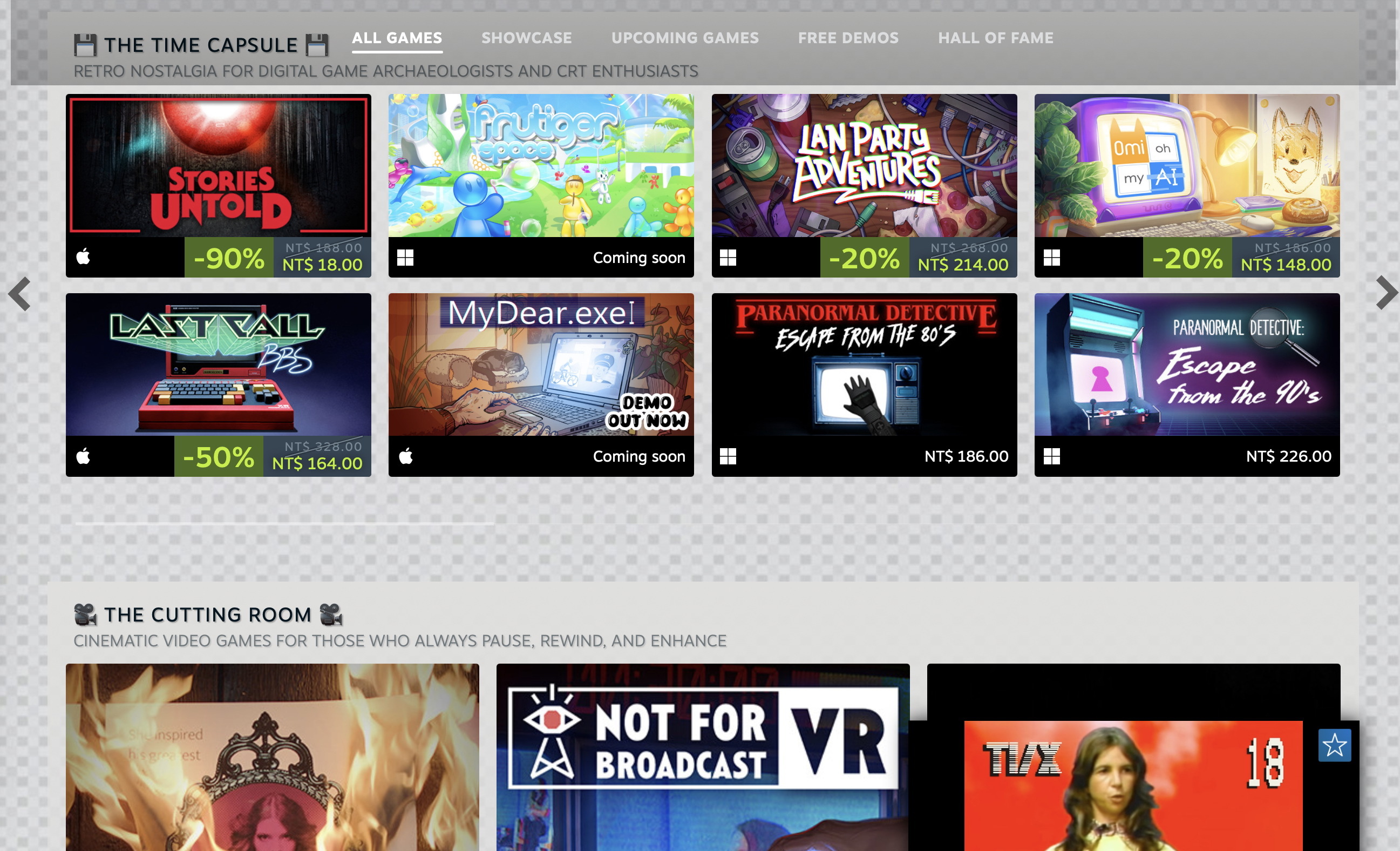Open the Stories Untold game artwork
Image resolution: width=1400 pixels, height=851 pixels.
click(218, 165)
